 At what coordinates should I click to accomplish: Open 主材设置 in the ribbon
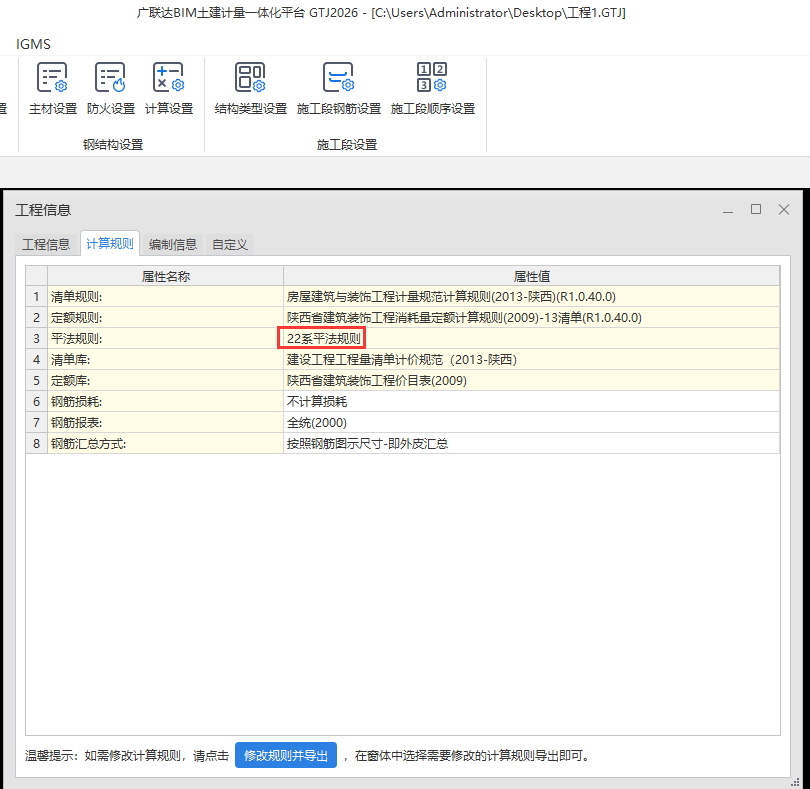point(53,88)
